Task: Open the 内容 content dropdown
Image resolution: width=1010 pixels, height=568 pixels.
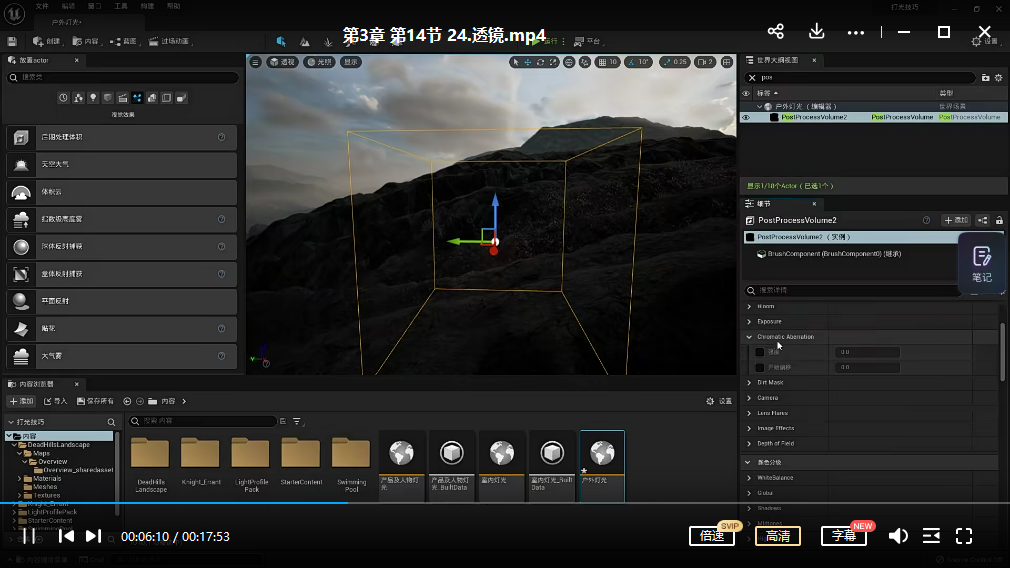Action: pos(86,41)
